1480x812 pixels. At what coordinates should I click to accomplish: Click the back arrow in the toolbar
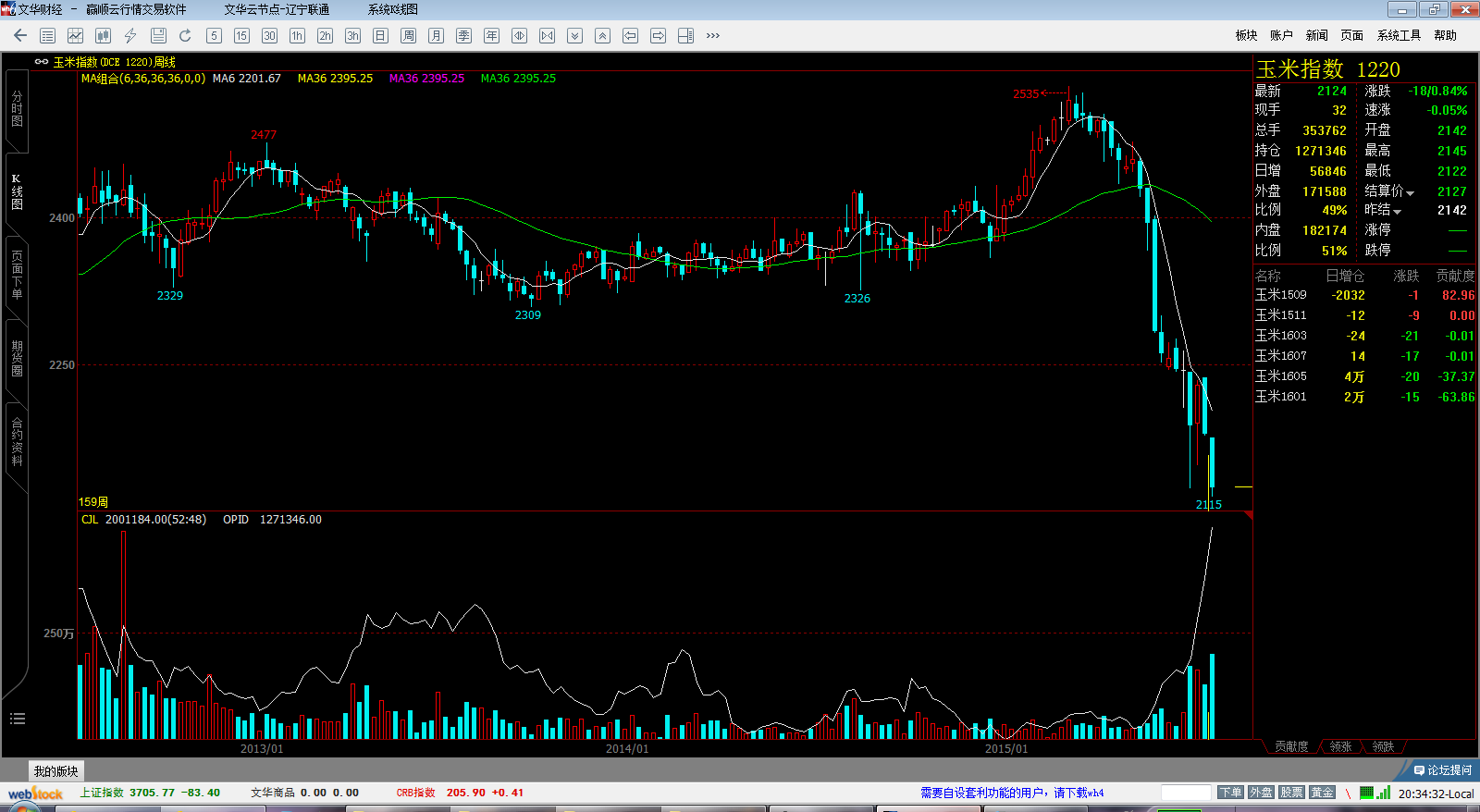(x=20, y=35)
